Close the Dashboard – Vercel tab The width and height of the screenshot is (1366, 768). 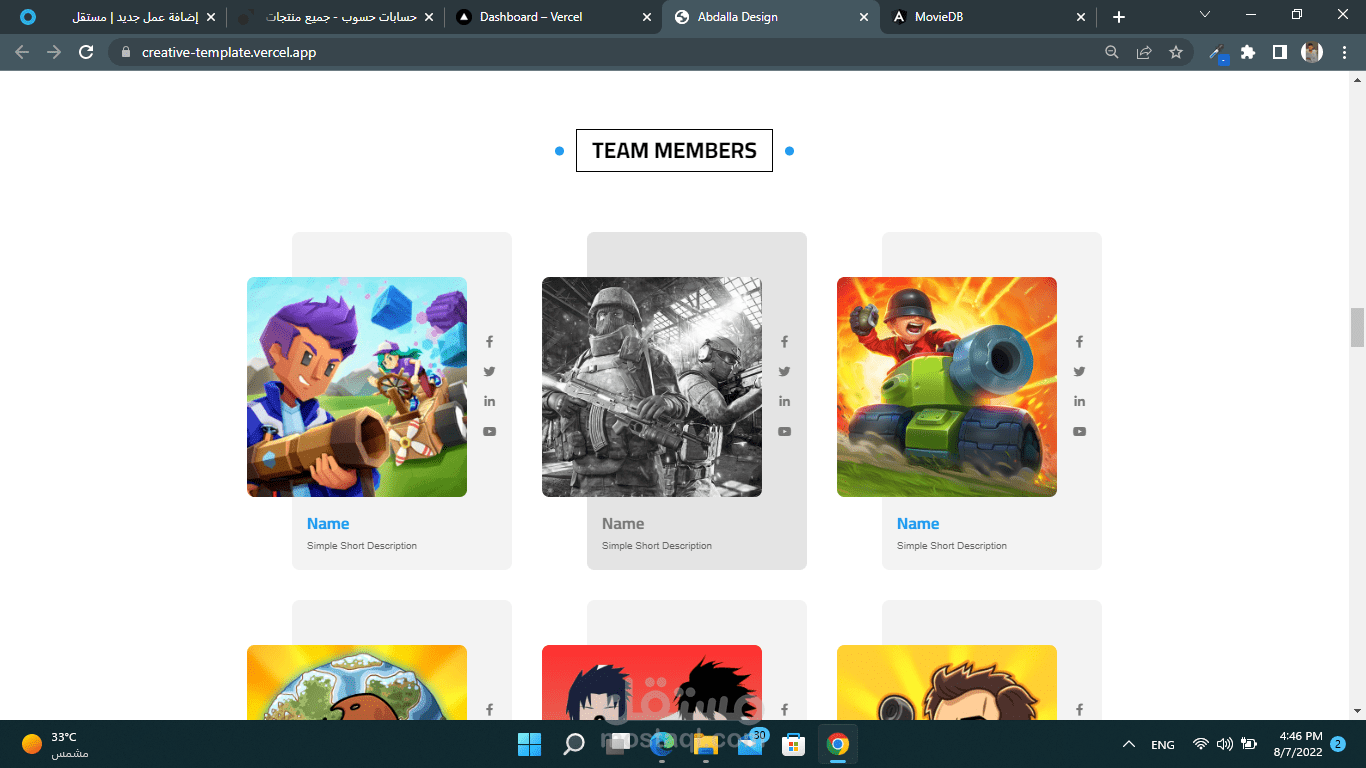[x=645, y=17]
